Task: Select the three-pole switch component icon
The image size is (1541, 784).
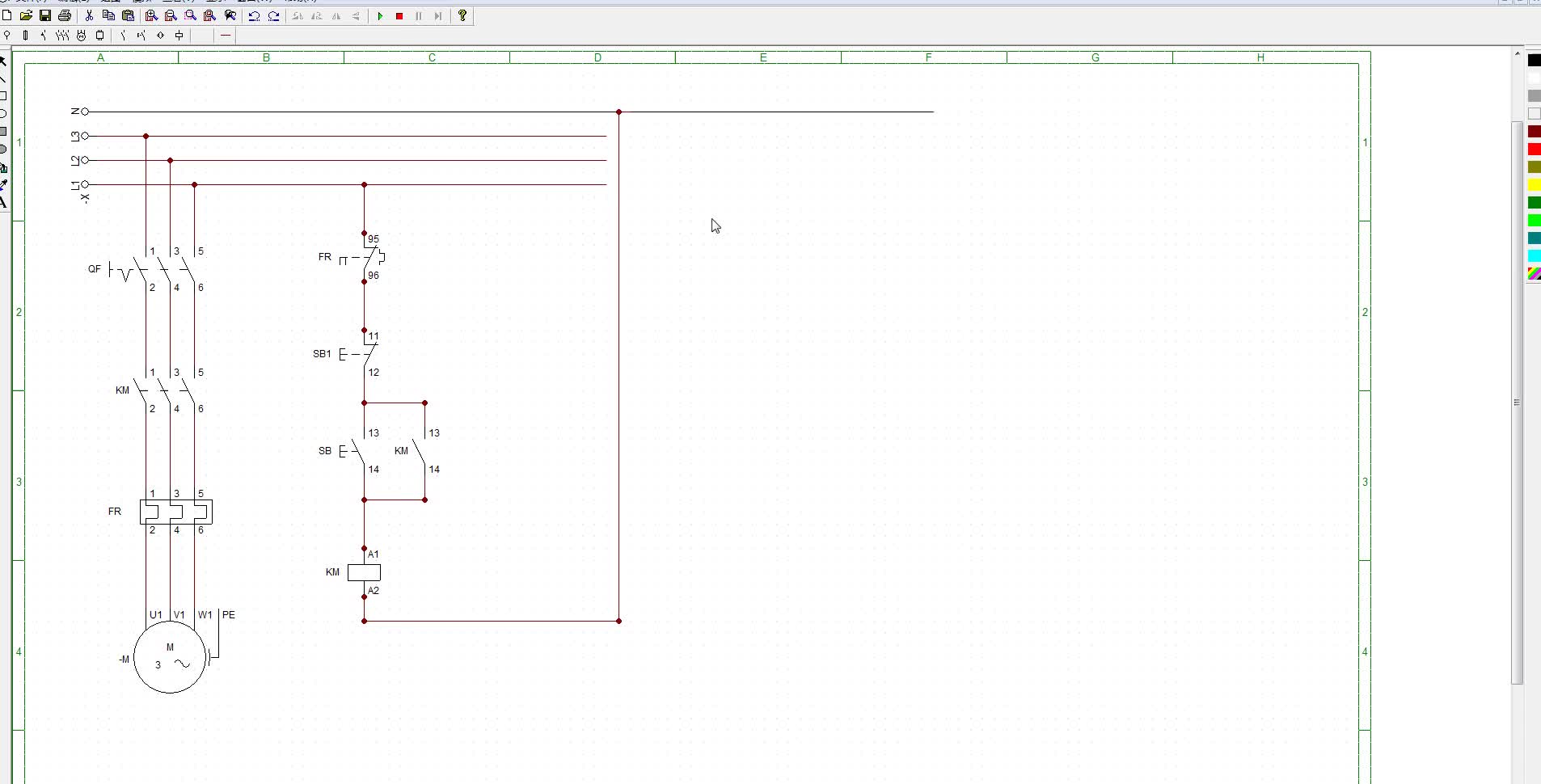Action: [62, 35]
